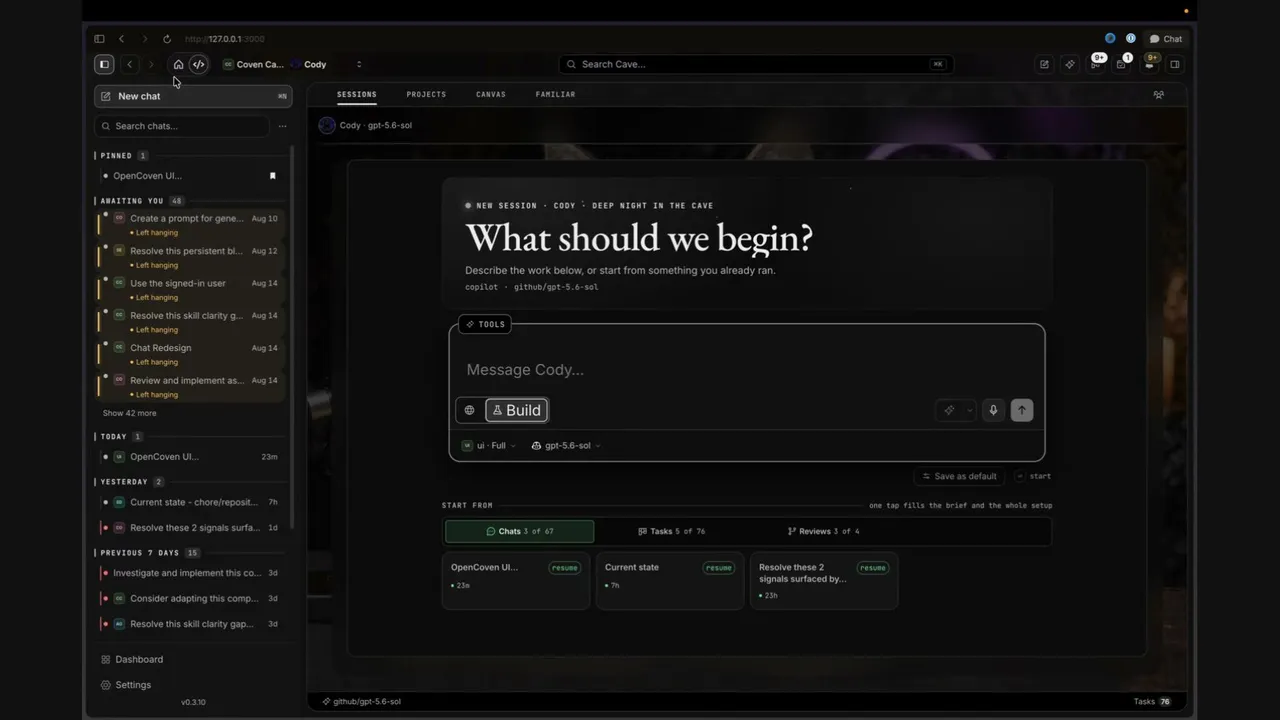This screenshot has width=1280, height=720.
Task: Unpin the OpenCoven UI chat bookmark icon
Action: [x=272, y=176]
